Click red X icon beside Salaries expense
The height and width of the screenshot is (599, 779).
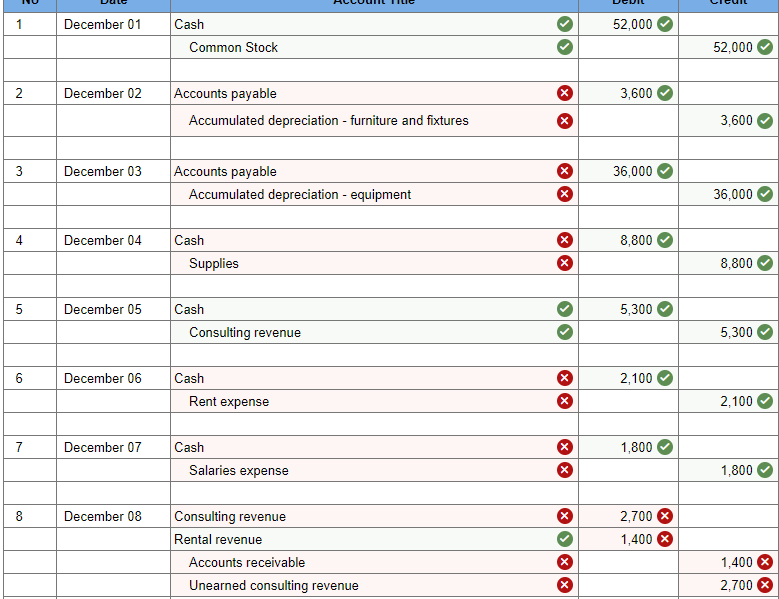564,470
